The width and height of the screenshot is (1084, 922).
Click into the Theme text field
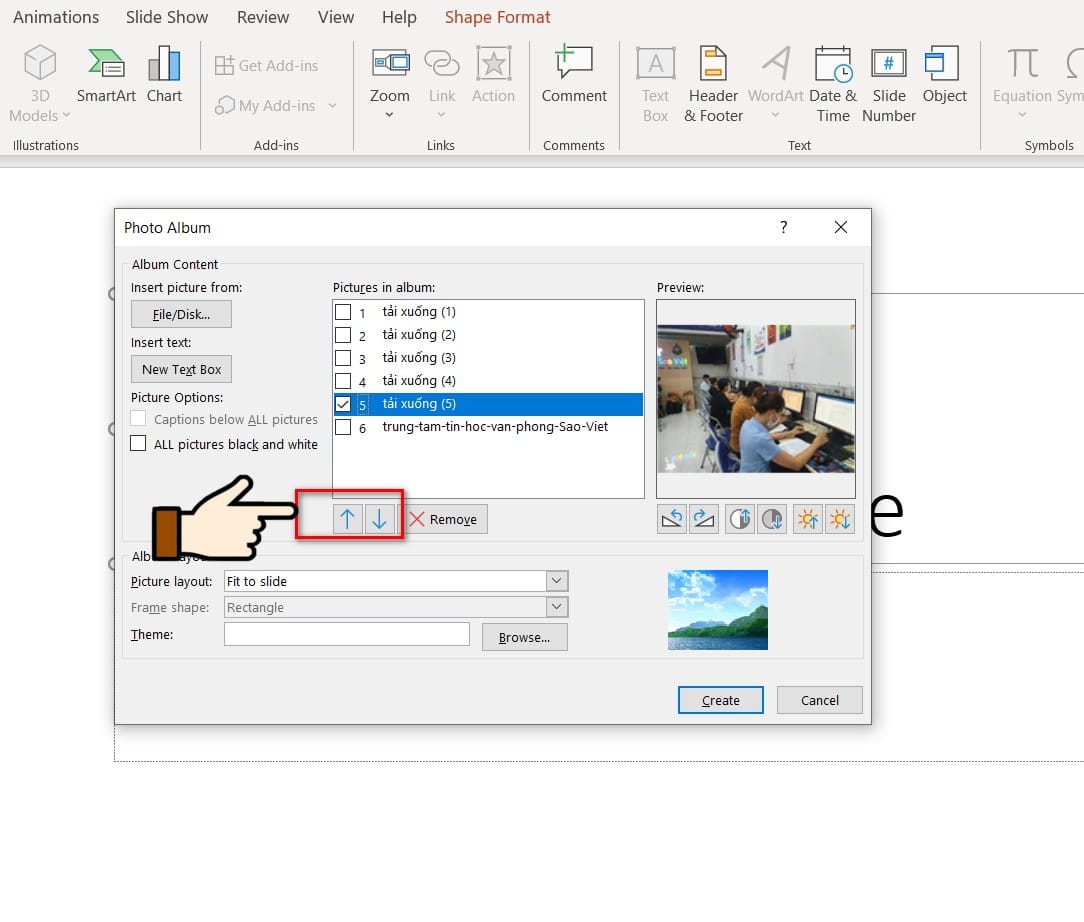click(346, 634)
